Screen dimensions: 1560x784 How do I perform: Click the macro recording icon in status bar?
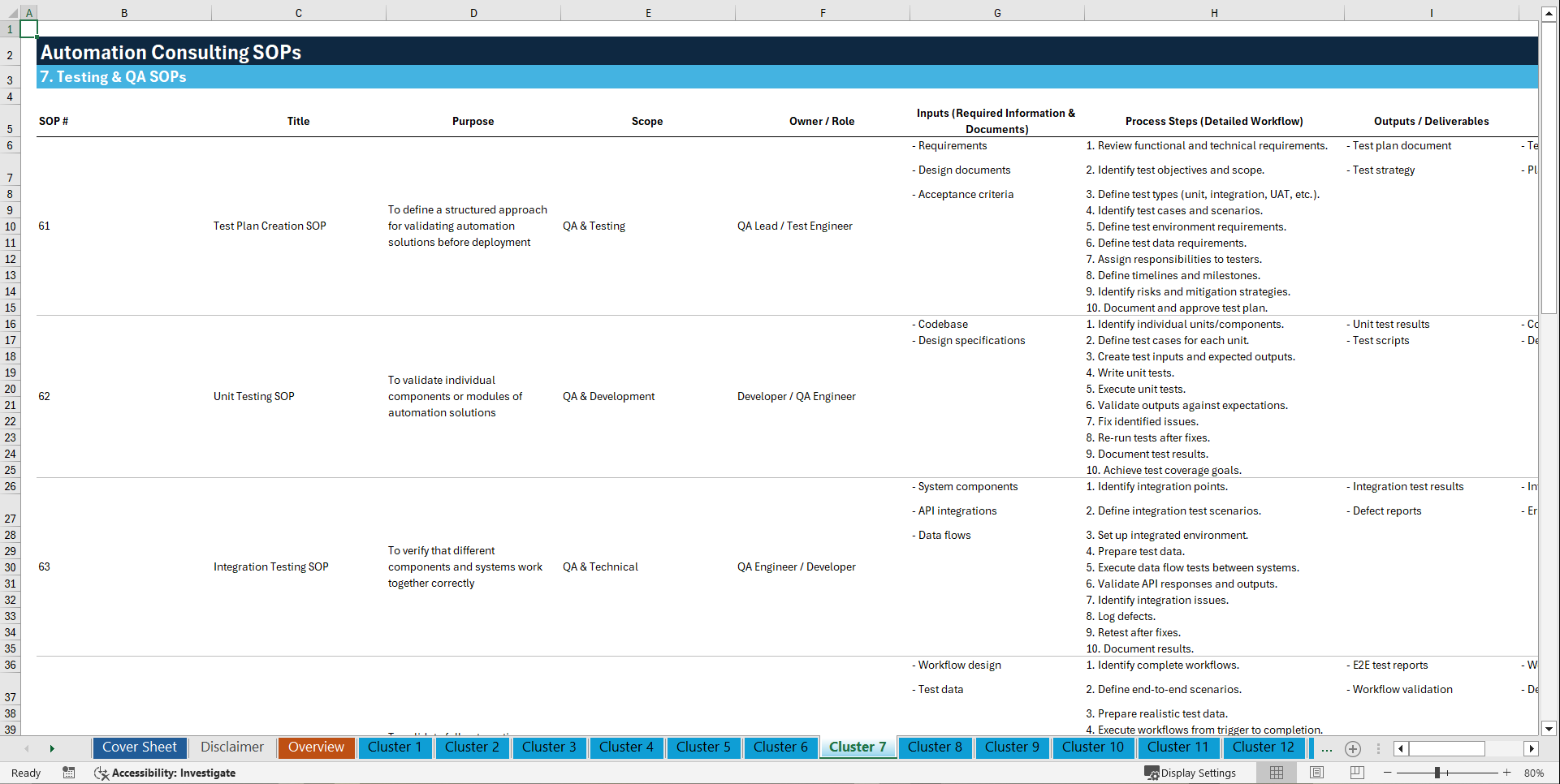(69, 773)
